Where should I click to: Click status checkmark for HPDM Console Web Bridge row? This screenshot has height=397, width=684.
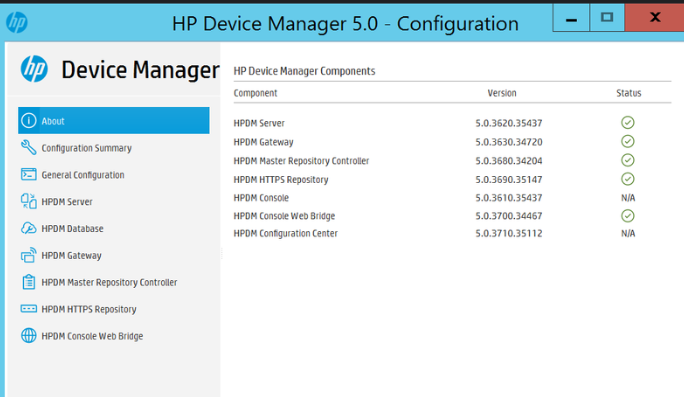point(628,216)
